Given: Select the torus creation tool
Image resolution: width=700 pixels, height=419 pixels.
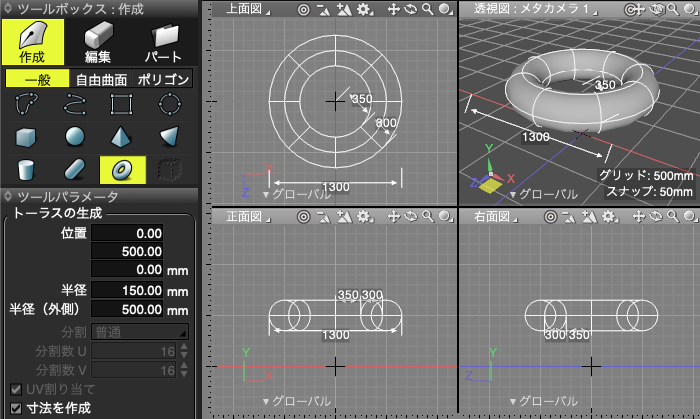Looking at the screenshot, I should click(x=123, y=170).
